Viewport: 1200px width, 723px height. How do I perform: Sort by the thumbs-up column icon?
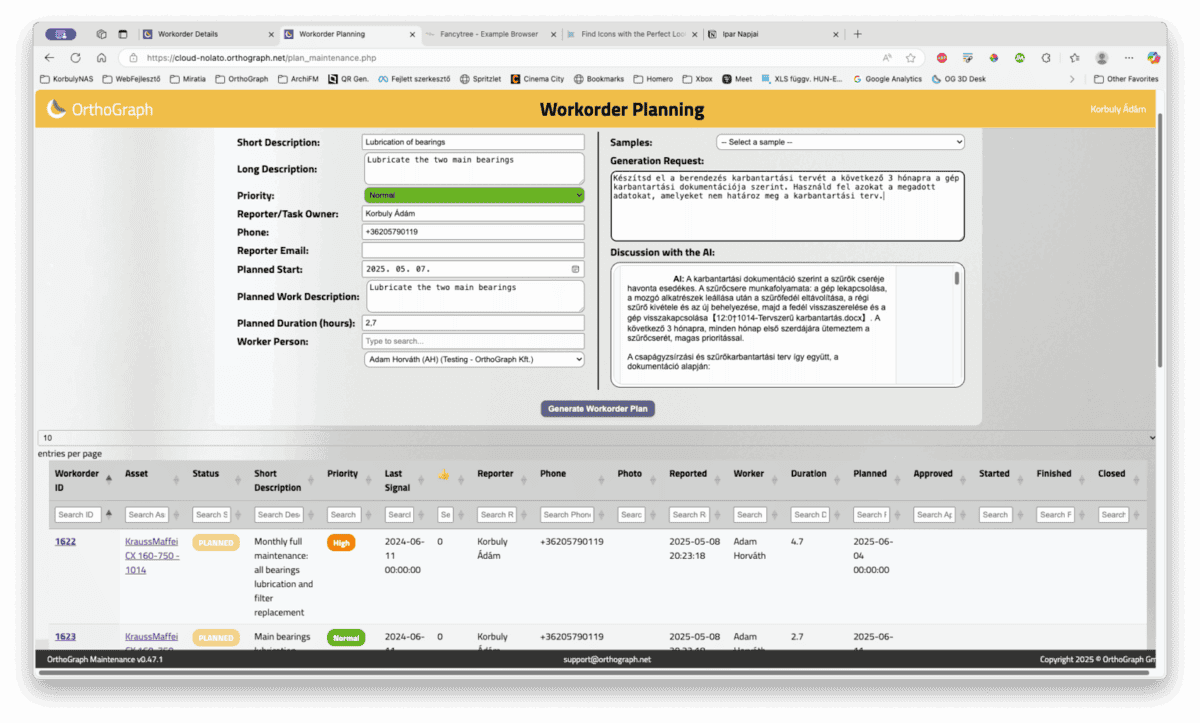point(444,474)
